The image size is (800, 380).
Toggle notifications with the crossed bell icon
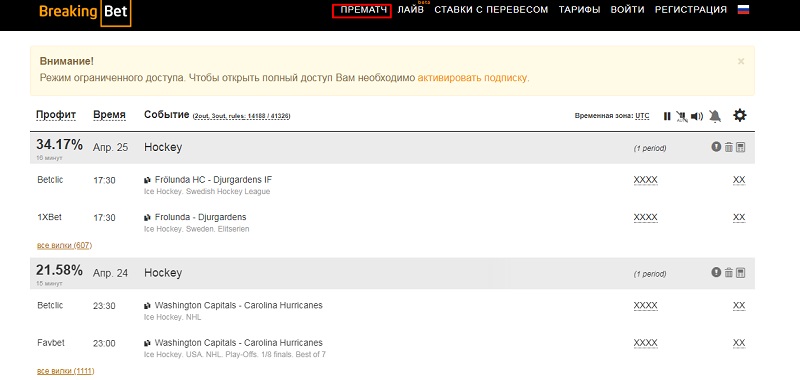[715, 116]
